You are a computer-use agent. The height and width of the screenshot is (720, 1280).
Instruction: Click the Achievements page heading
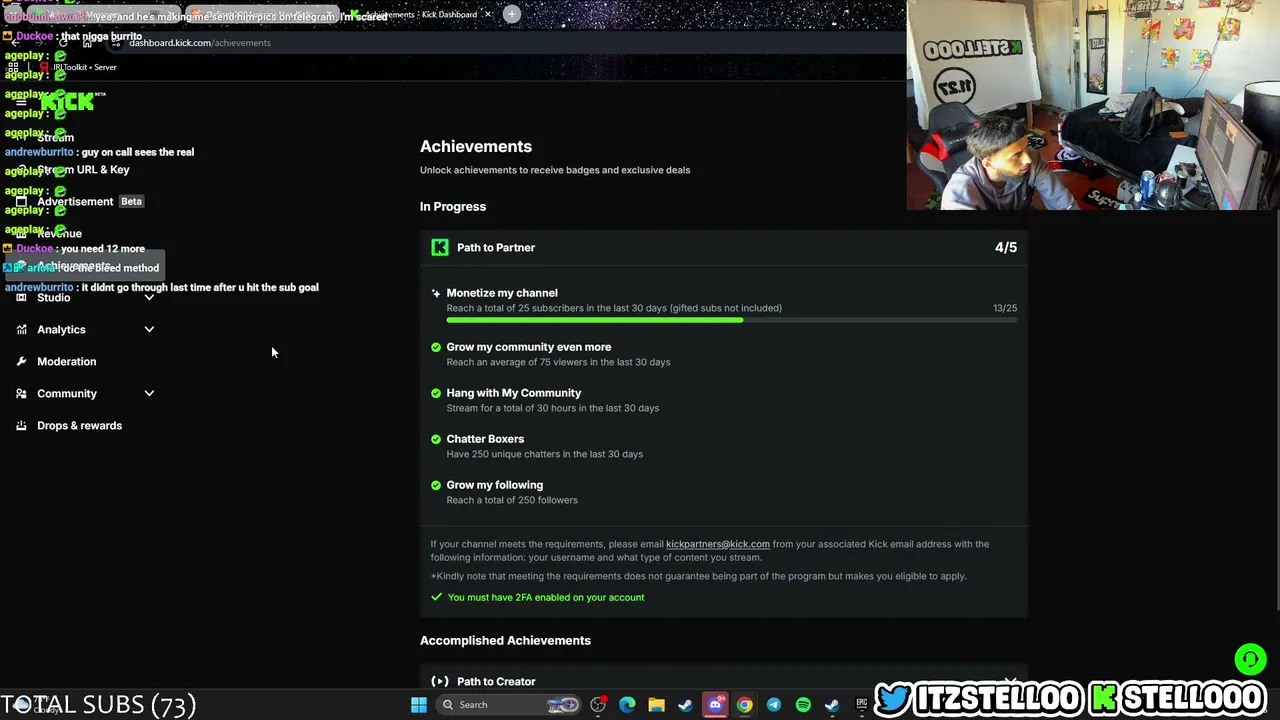476,146
